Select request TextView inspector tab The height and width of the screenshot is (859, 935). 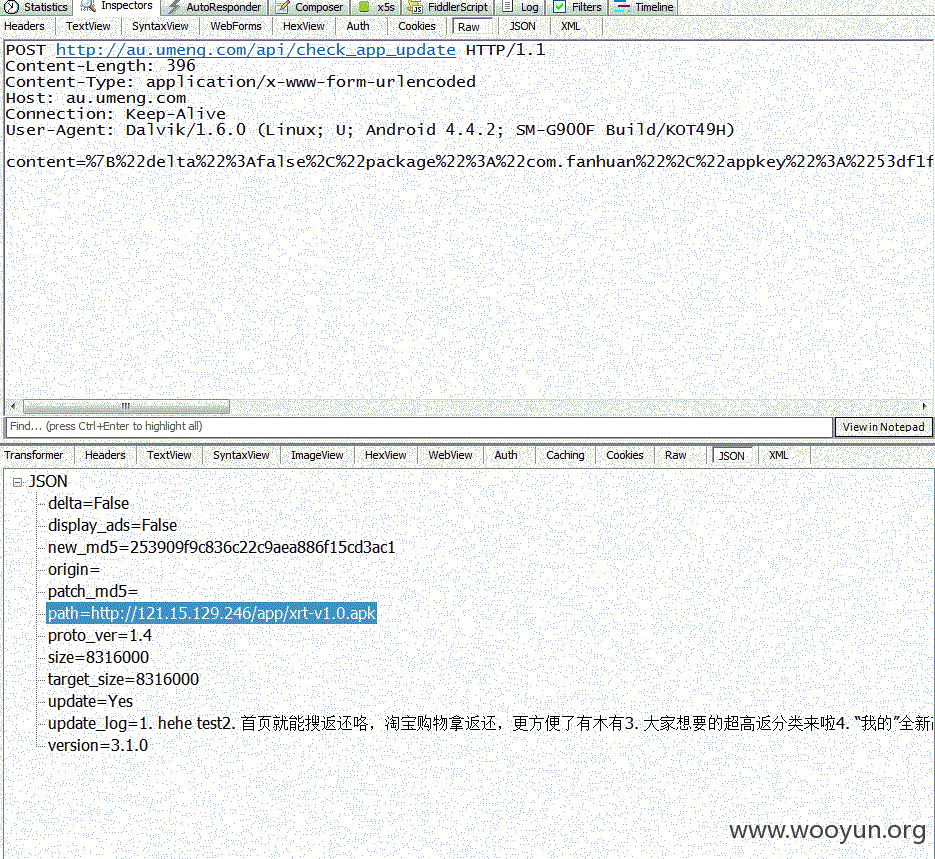pyautogui.click(x=88, y=26)
